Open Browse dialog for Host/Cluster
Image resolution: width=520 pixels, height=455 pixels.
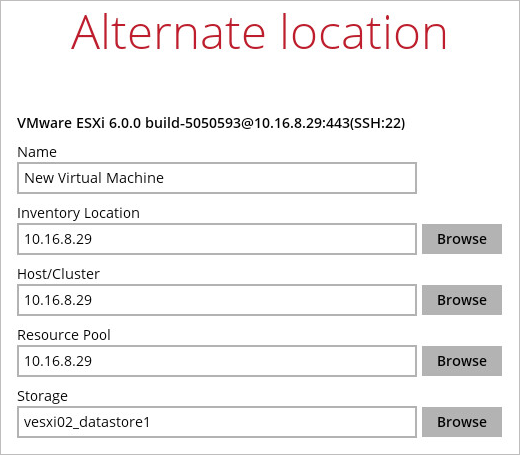pyautogui.click(x=462, y=300)
